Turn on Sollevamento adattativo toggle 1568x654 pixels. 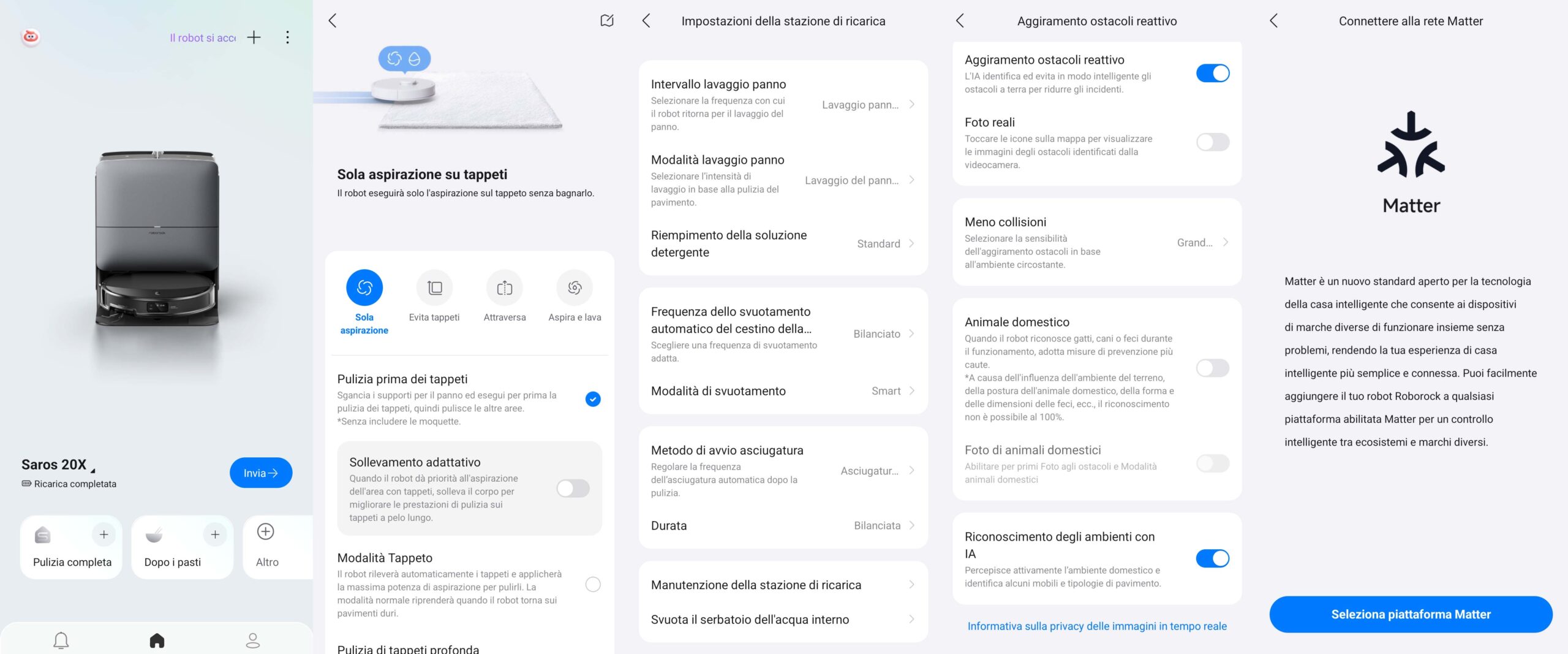point(573,489)
